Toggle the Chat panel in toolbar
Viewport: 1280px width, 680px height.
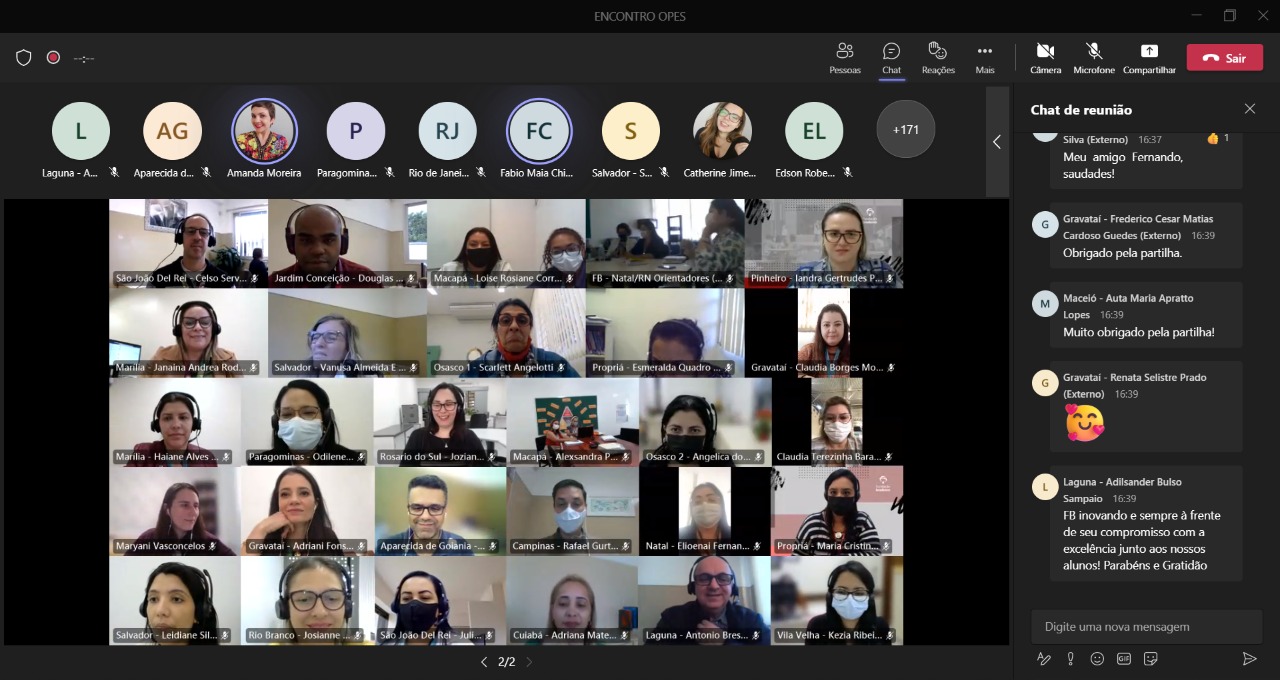click(891, 58)
